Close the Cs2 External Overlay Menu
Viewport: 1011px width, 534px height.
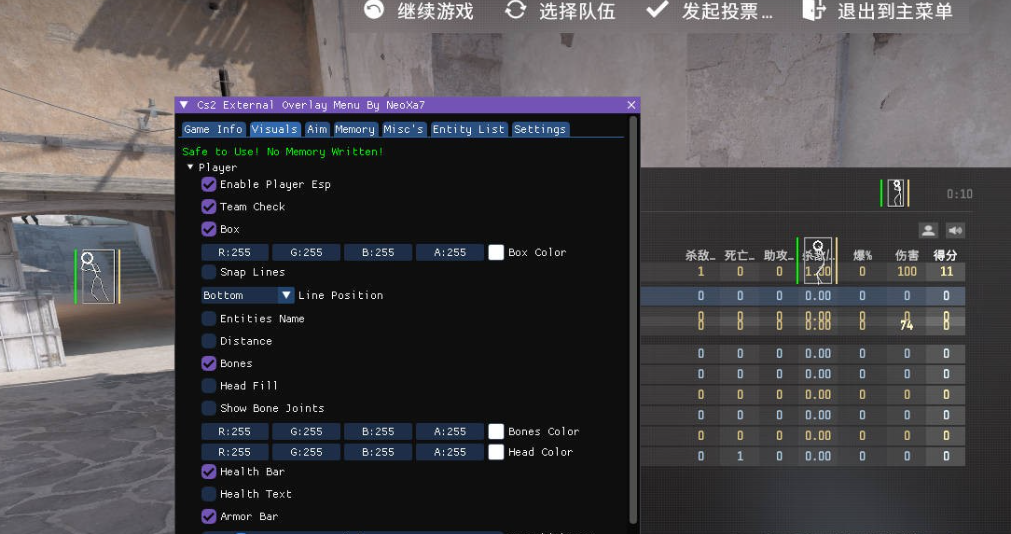coord(631,104)
